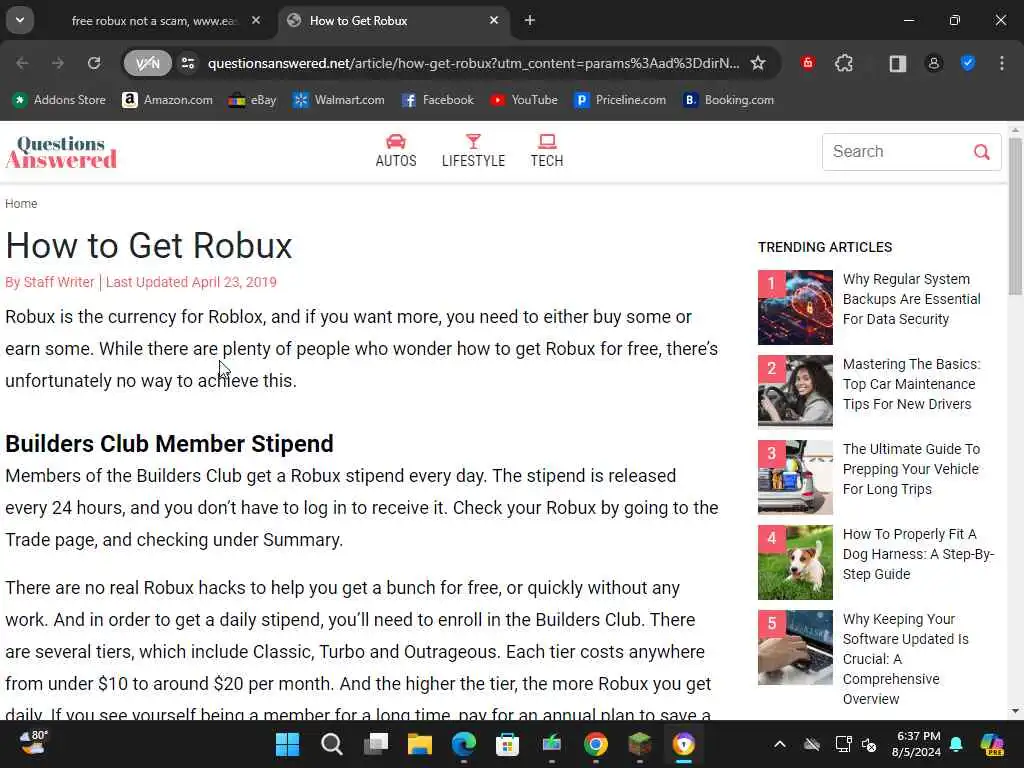
Task: Open the profile avatar menu
Action: tap(934, 63)
